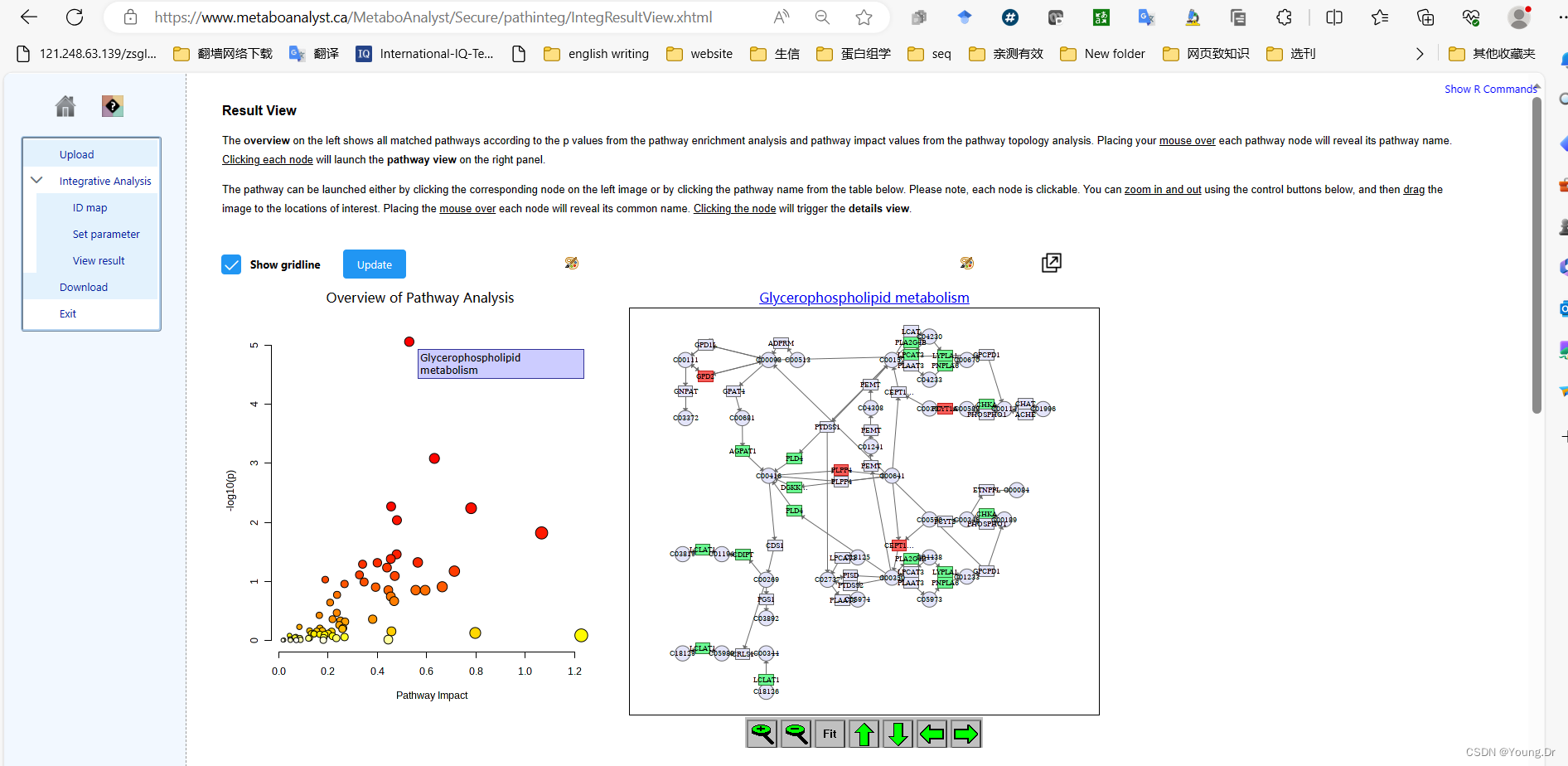This screenshot has width=1568, height=766.
Task: Collapse the Integrative Analysis section chevron
Action: [x=36, y=179]
